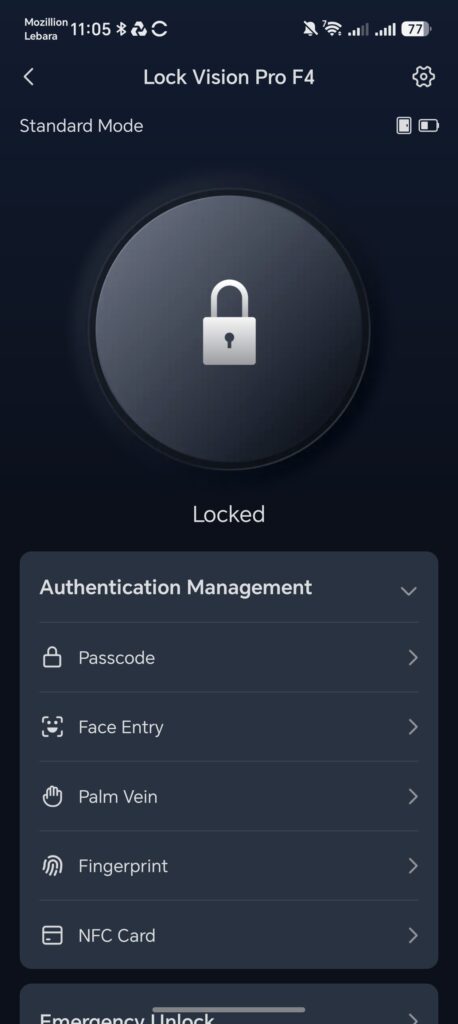Tap the fingerprint icon
458x1024 pixels.
[52, 866]
